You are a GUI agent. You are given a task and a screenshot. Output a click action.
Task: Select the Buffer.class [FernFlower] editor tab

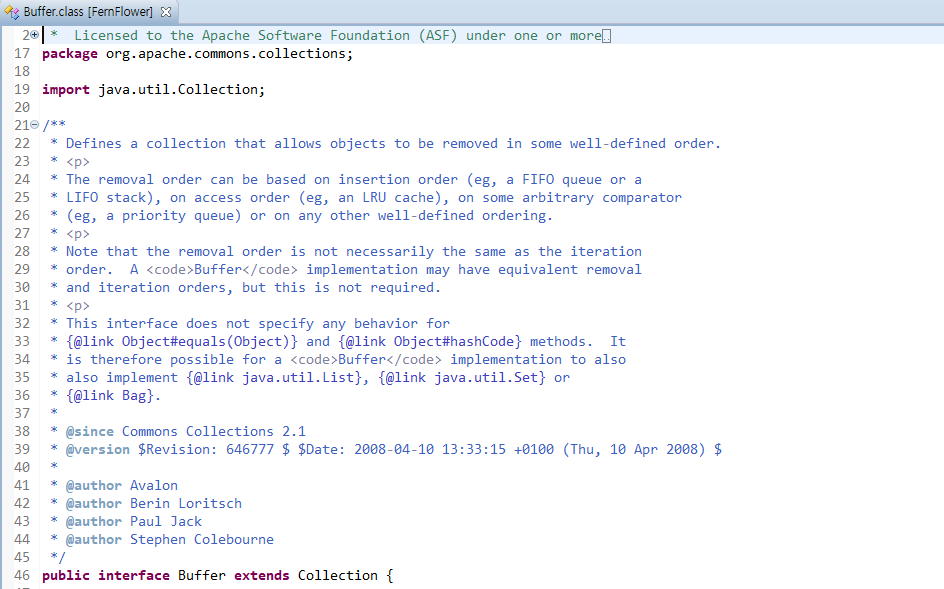click(89, 12)
